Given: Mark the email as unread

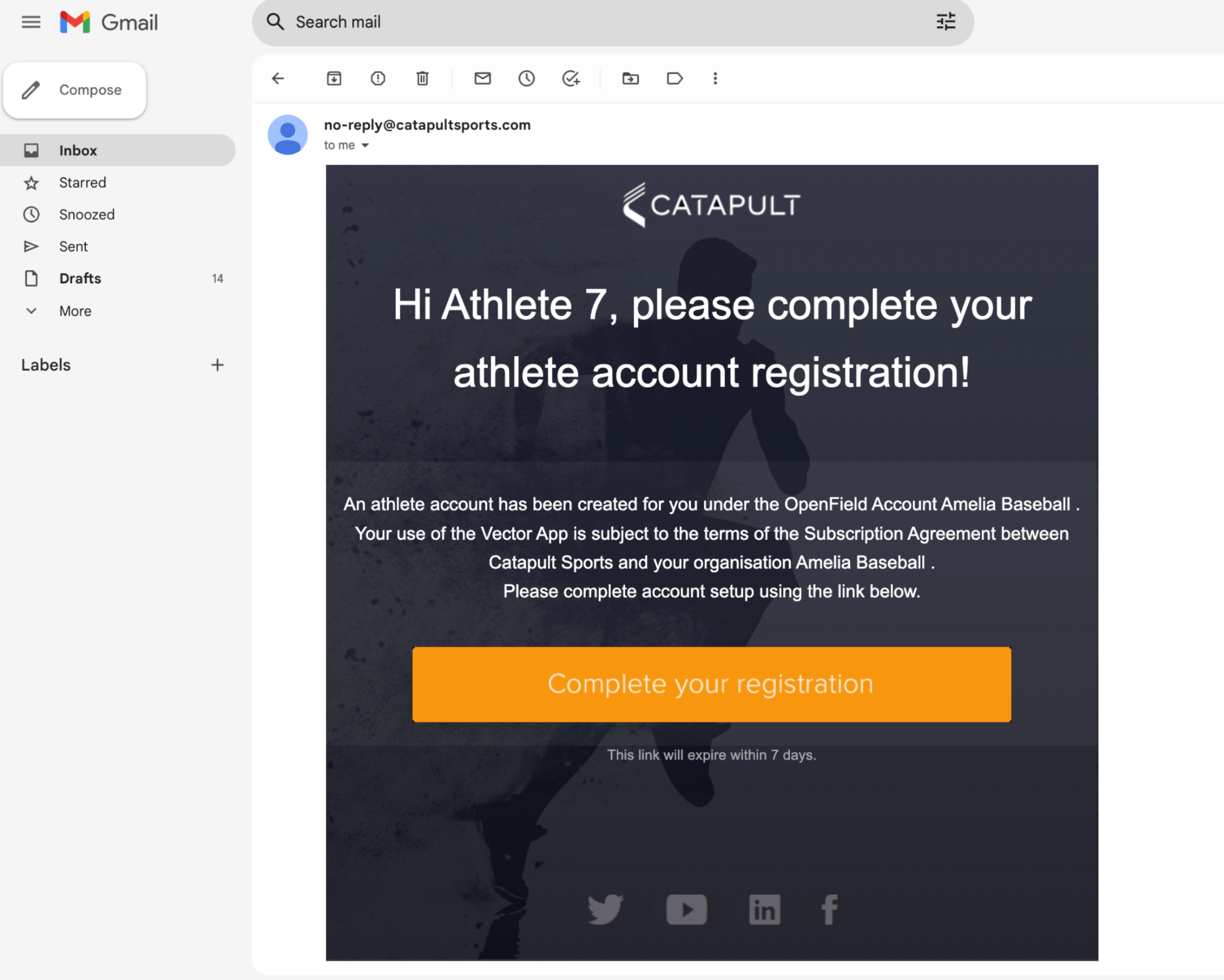Looking at the screenshot, I should pos(482,78).
